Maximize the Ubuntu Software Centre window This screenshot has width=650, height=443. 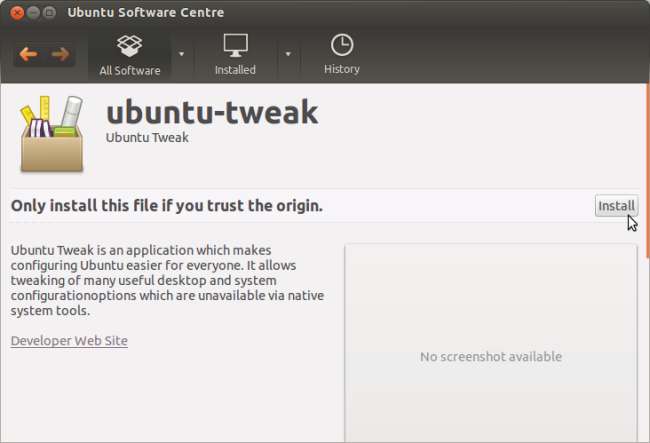coord(50,12)
